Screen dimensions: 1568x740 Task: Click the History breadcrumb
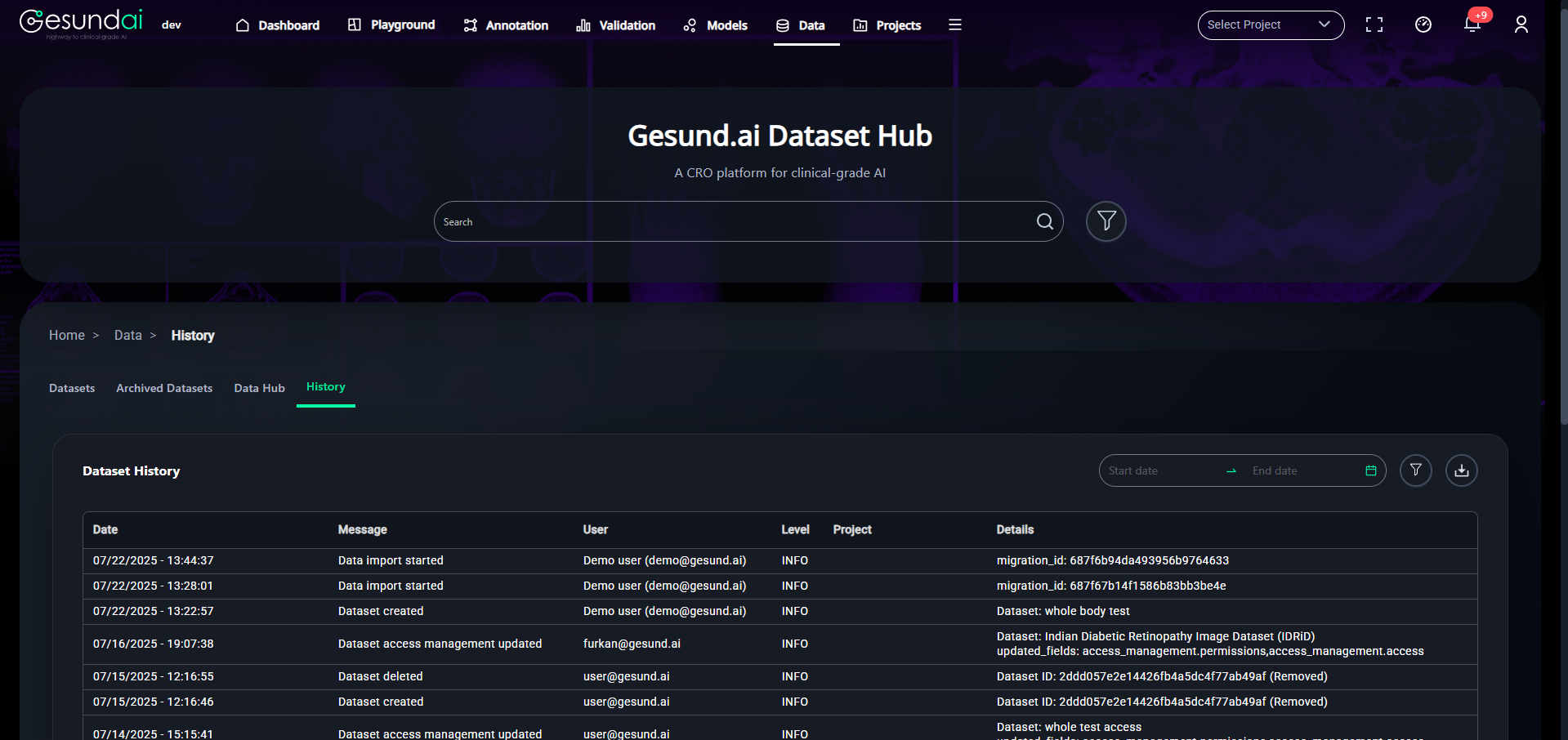pyautogui.click(x=193, y=336)
